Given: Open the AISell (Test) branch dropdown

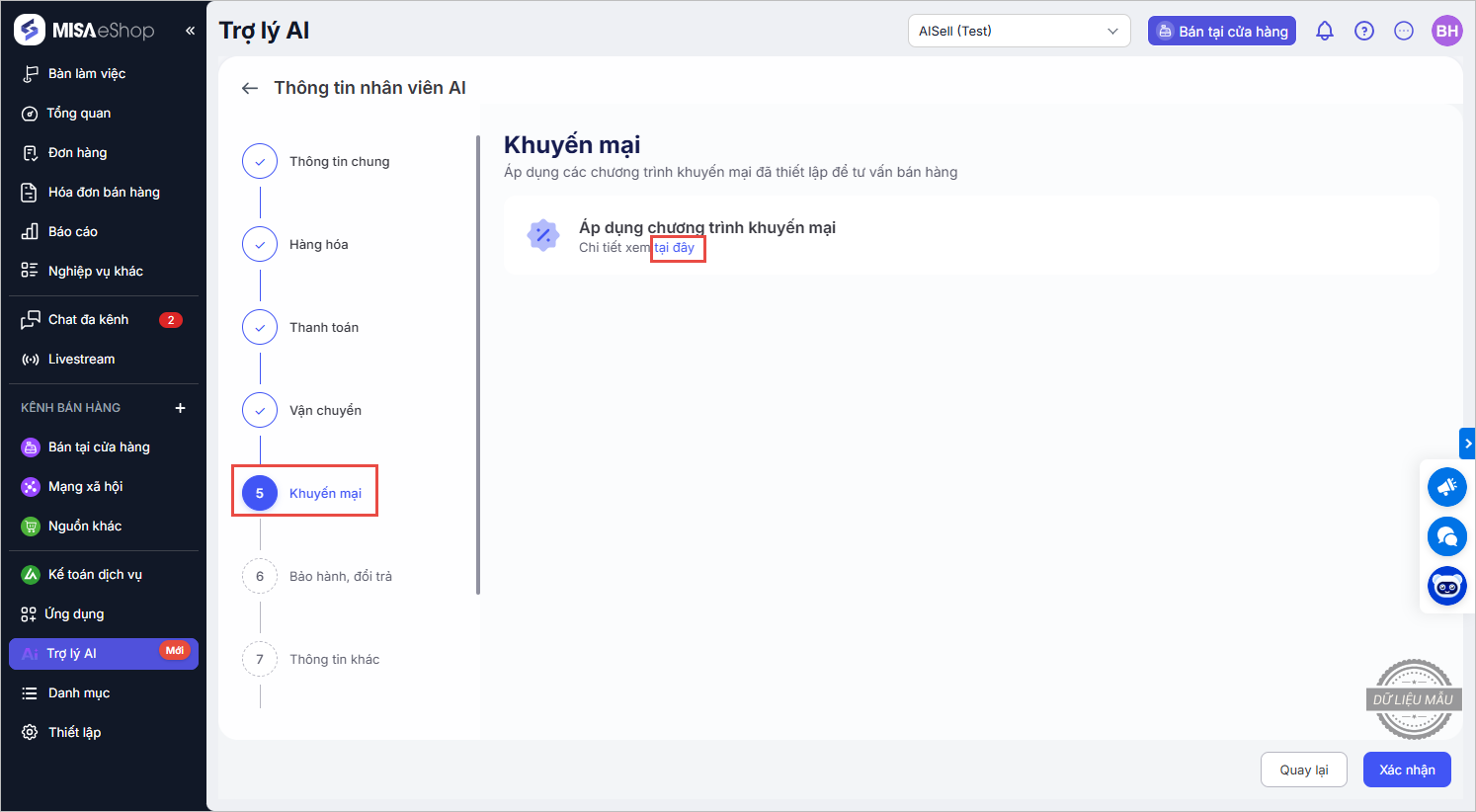Looking at the screenshot, I should click(x=1019, y=31).
